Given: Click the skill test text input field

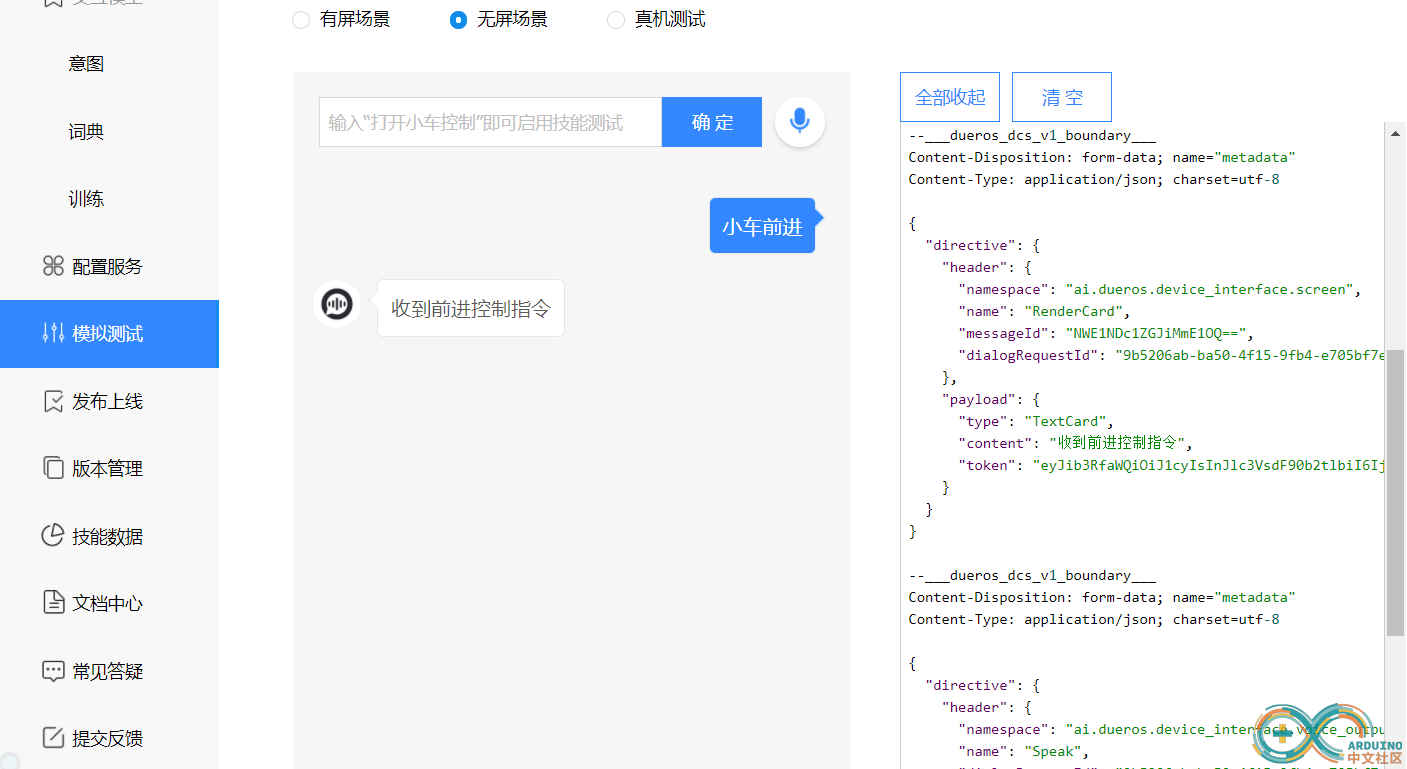Looking at the screenshot, I should coord(490,122).
